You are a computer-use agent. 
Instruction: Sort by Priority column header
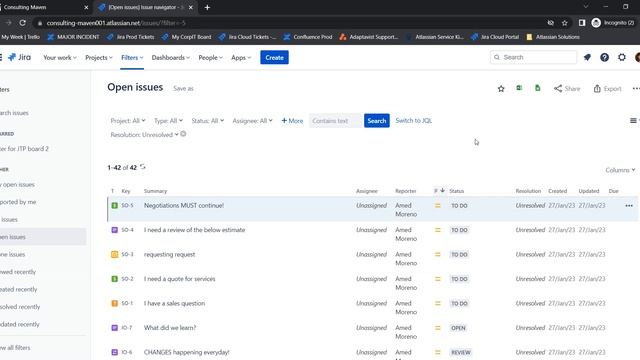(x=439, y=191)
